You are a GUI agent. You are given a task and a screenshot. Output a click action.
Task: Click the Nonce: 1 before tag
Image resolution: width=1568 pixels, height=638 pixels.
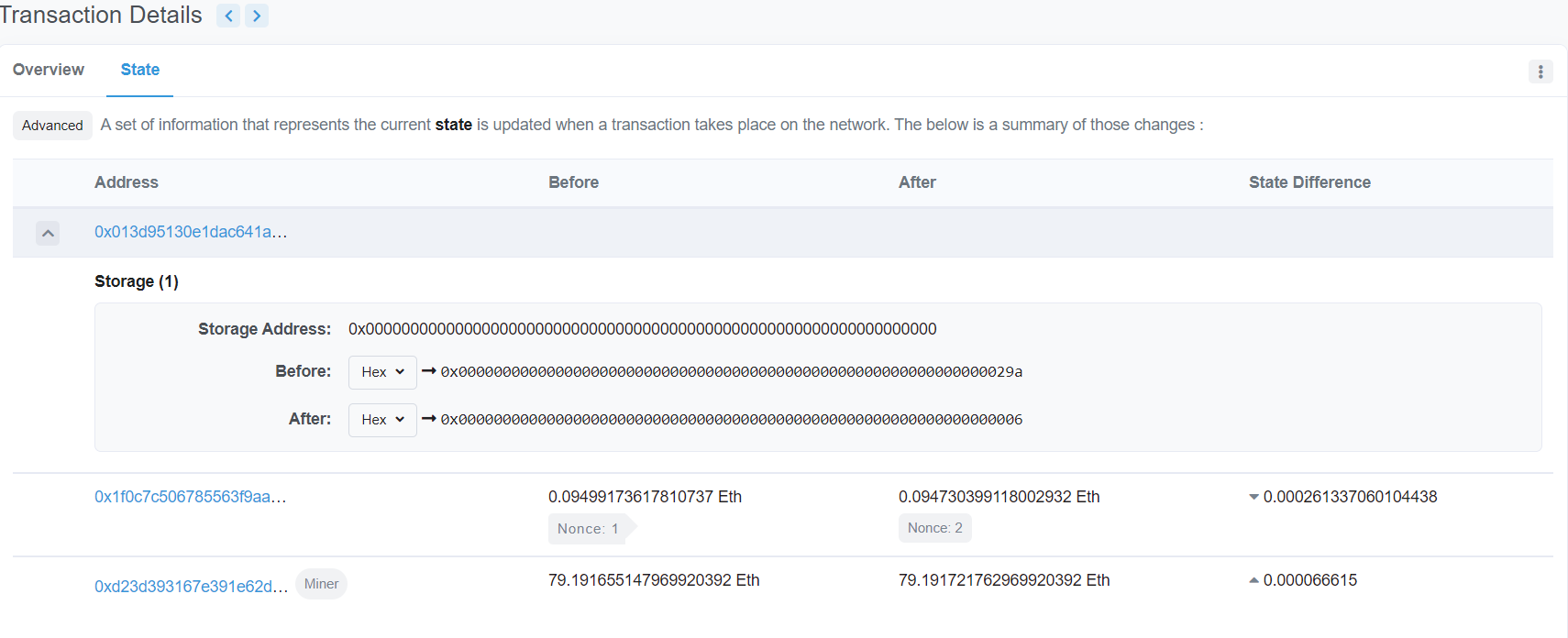click(x=588, y=529)
